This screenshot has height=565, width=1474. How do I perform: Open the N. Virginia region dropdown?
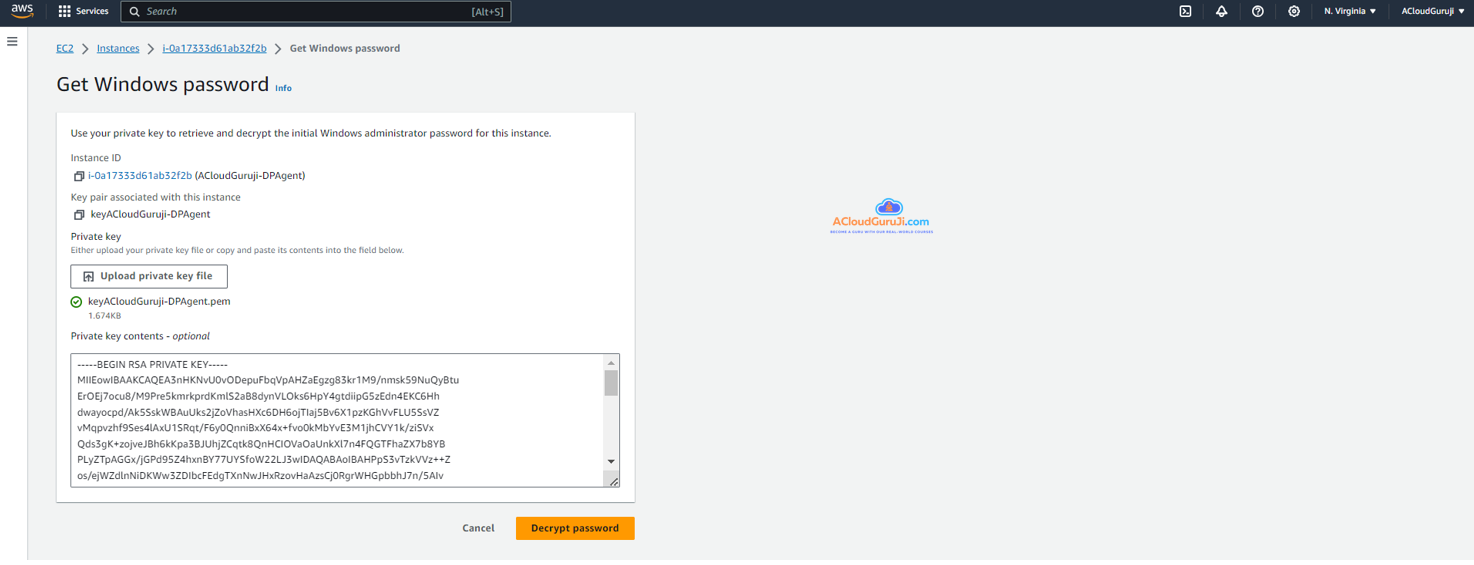pyautogui.click(x=1350, y=11)
